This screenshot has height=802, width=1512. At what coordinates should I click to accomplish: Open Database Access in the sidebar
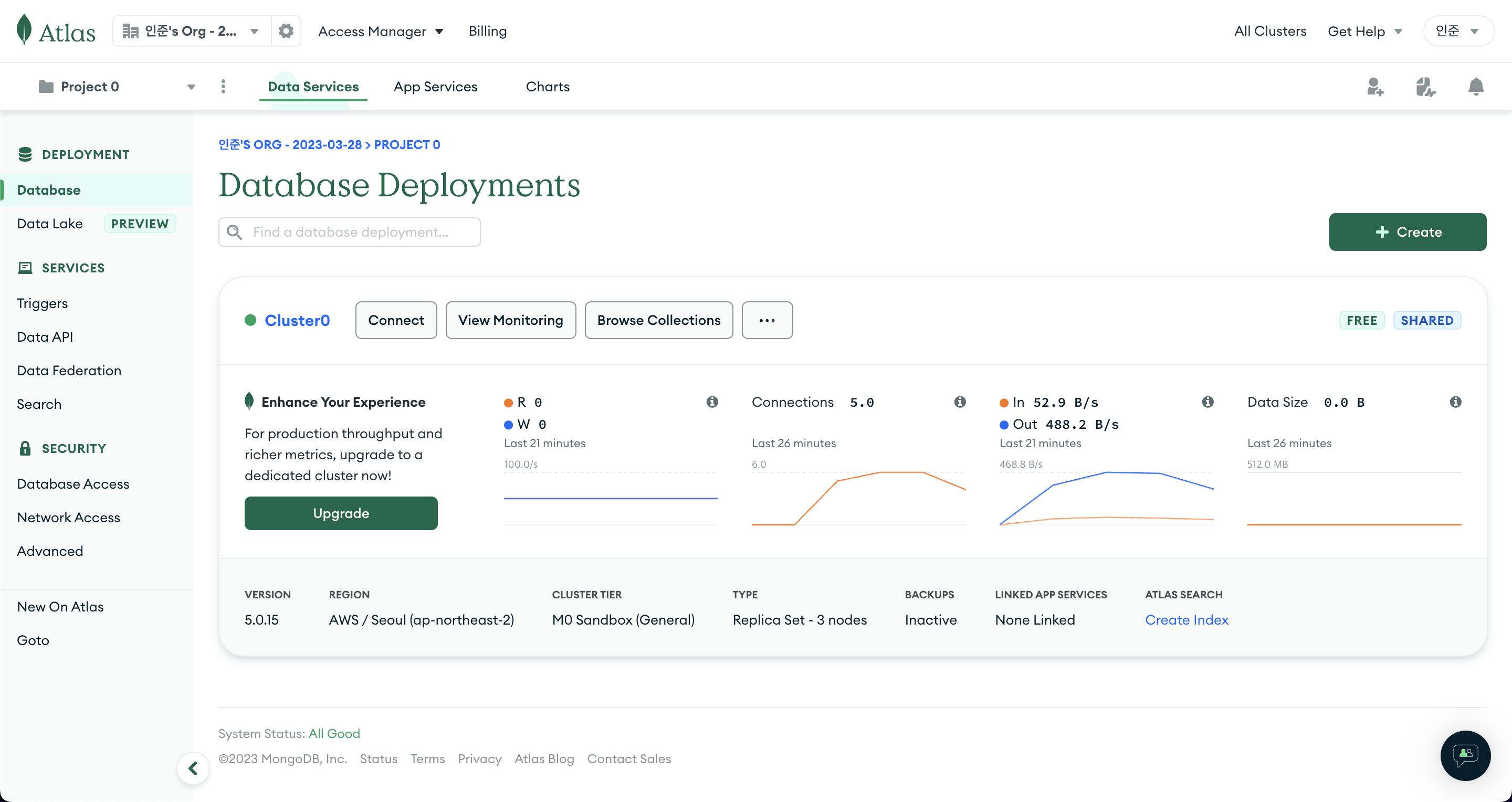(73, 483)
